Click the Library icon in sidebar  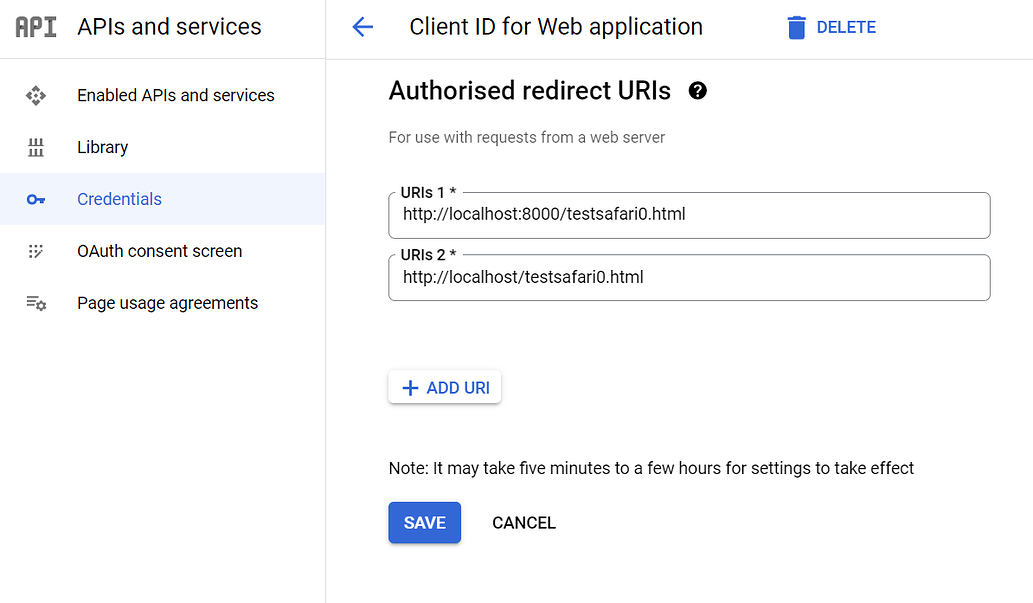(36, 148)
